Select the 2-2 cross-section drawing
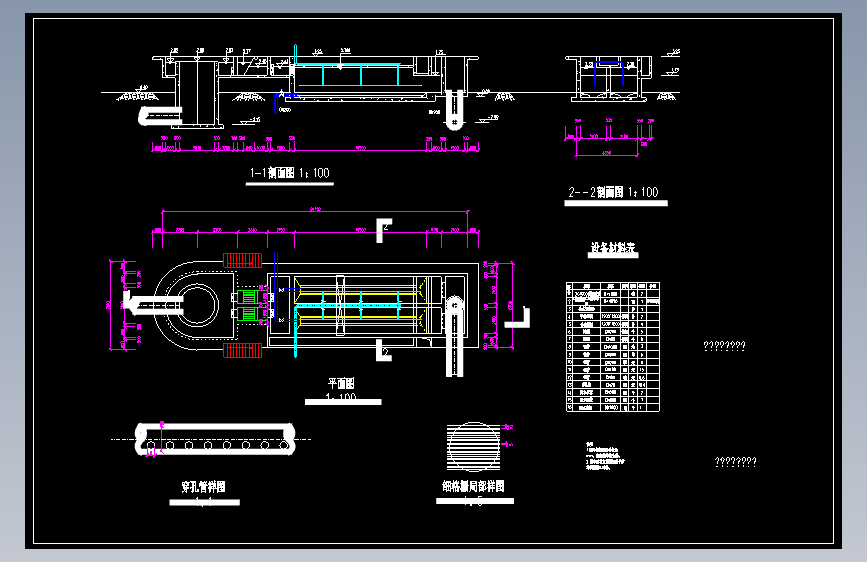 pos(609,79)
